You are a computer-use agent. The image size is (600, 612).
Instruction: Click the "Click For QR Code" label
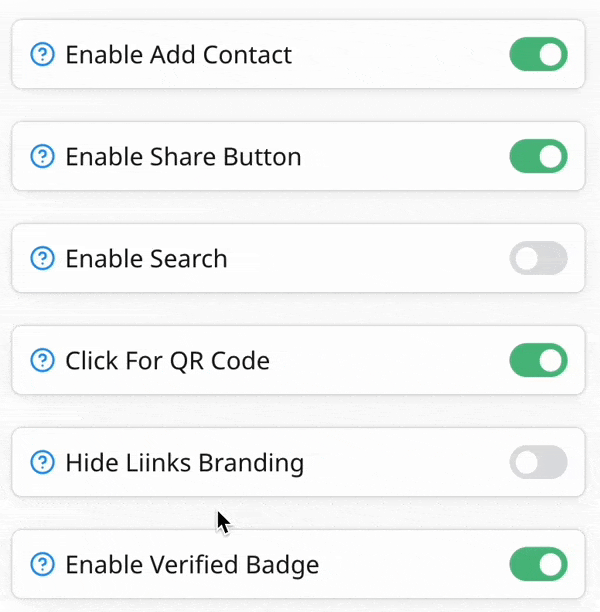(167, 360)
